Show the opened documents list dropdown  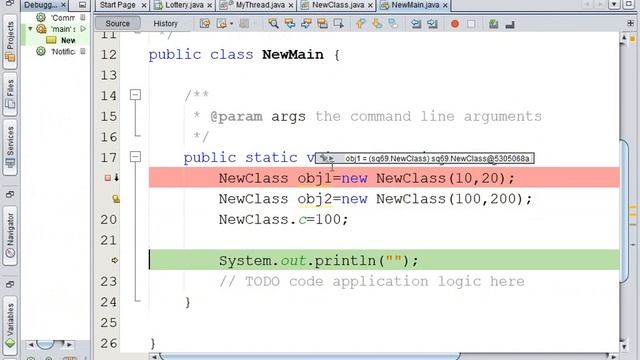[614, 5]
